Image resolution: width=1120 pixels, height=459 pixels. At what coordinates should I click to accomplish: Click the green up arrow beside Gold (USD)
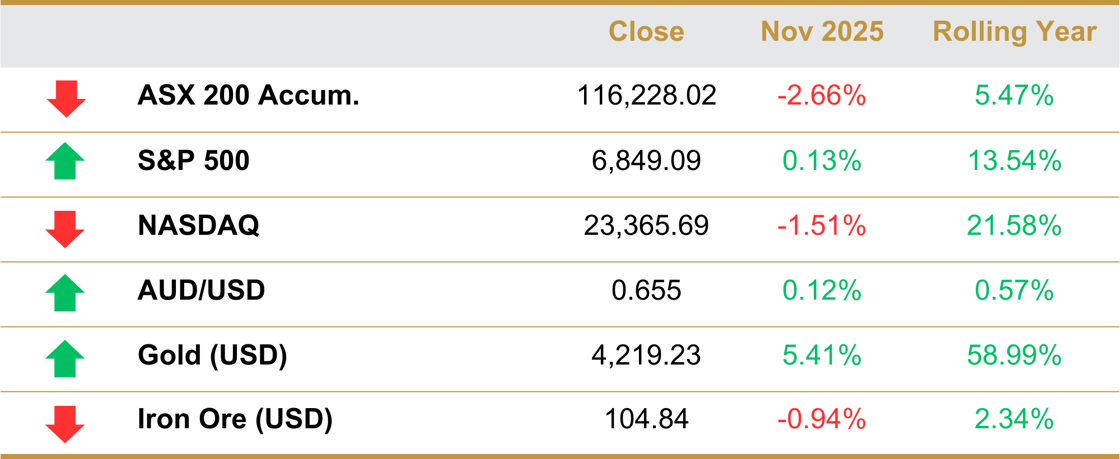pyautogui.click(x=66, y=357)
